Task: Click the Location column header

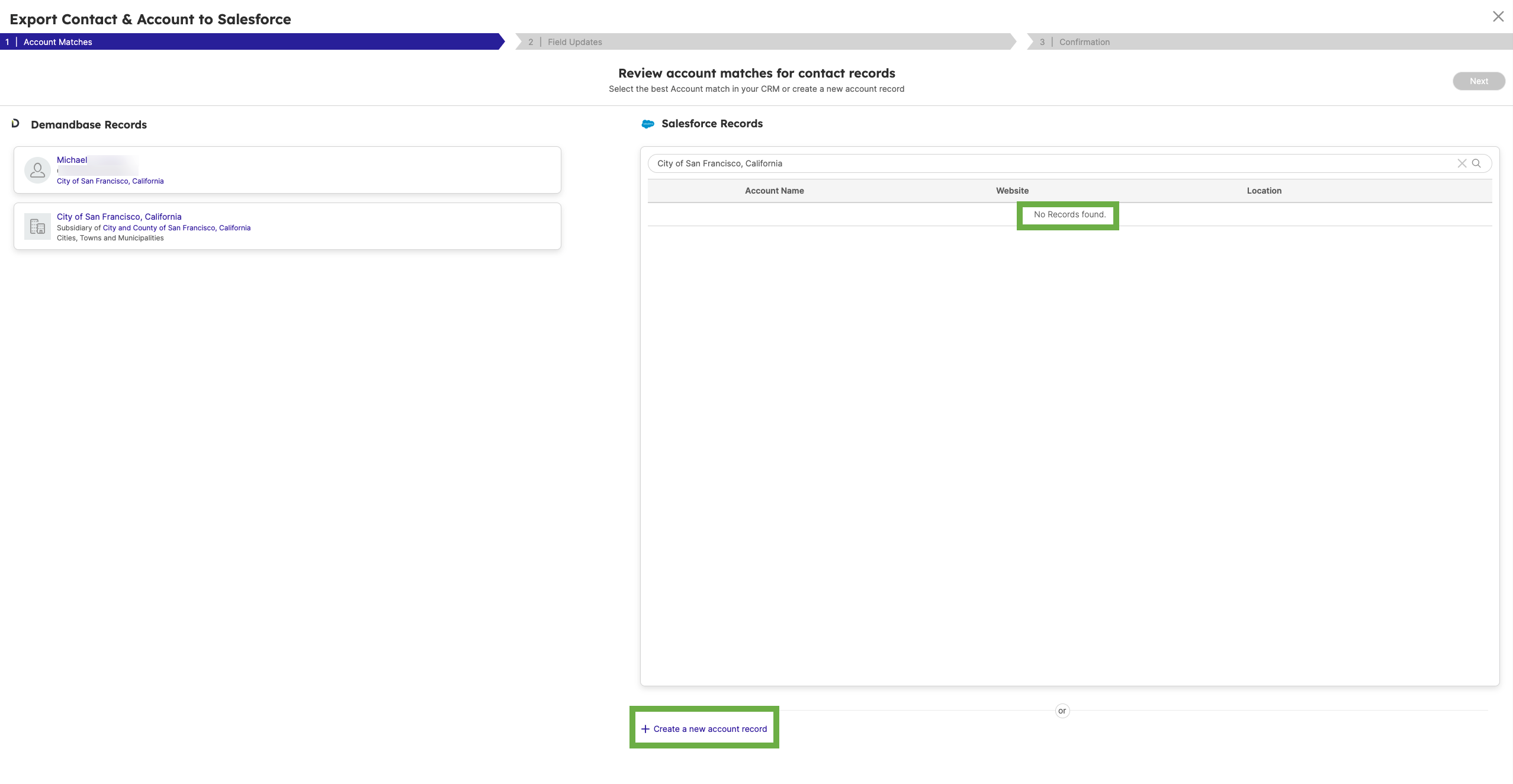Action: click(1264, 191)
